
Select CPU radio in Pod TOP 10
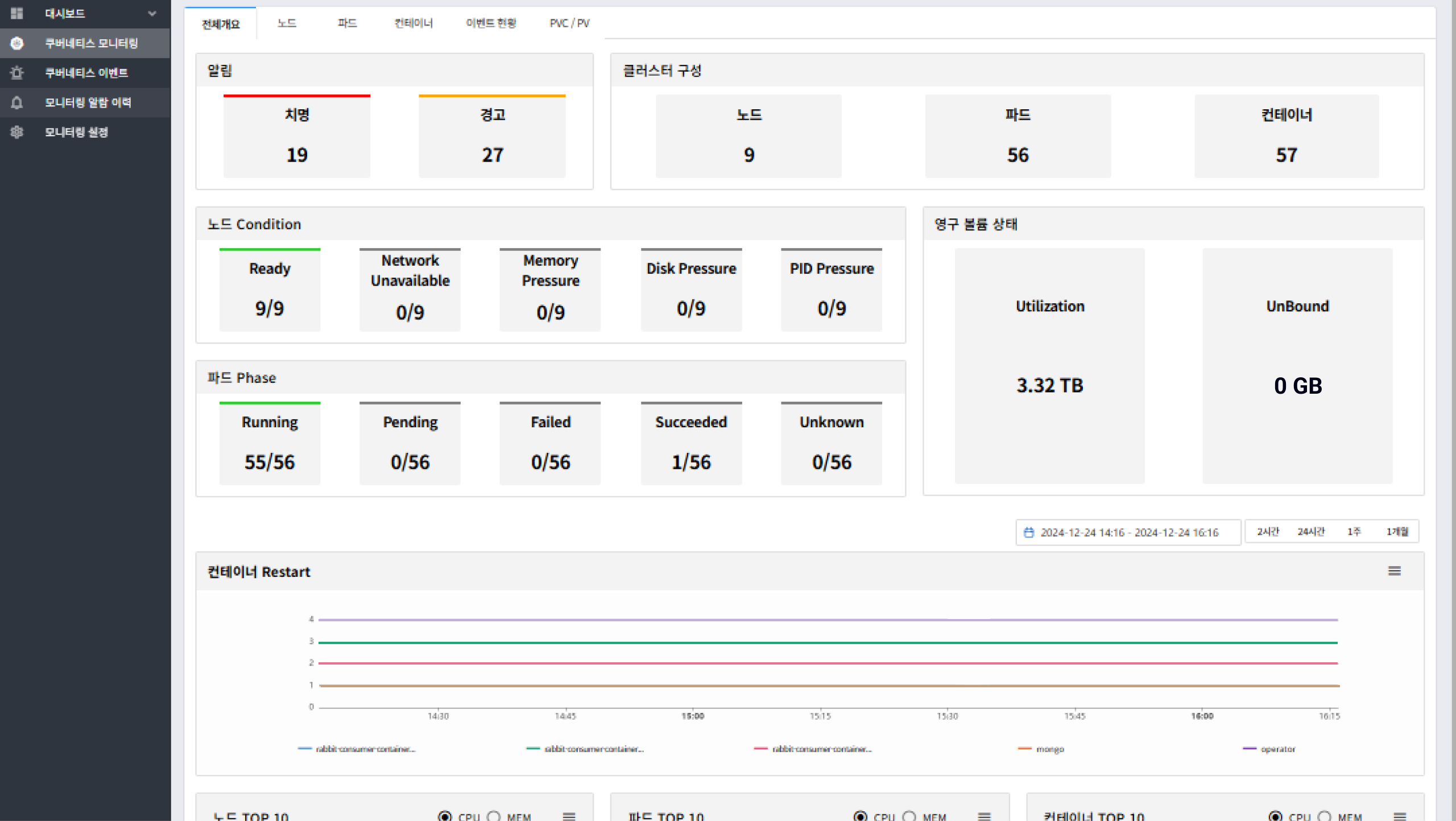tap(861, 816)
